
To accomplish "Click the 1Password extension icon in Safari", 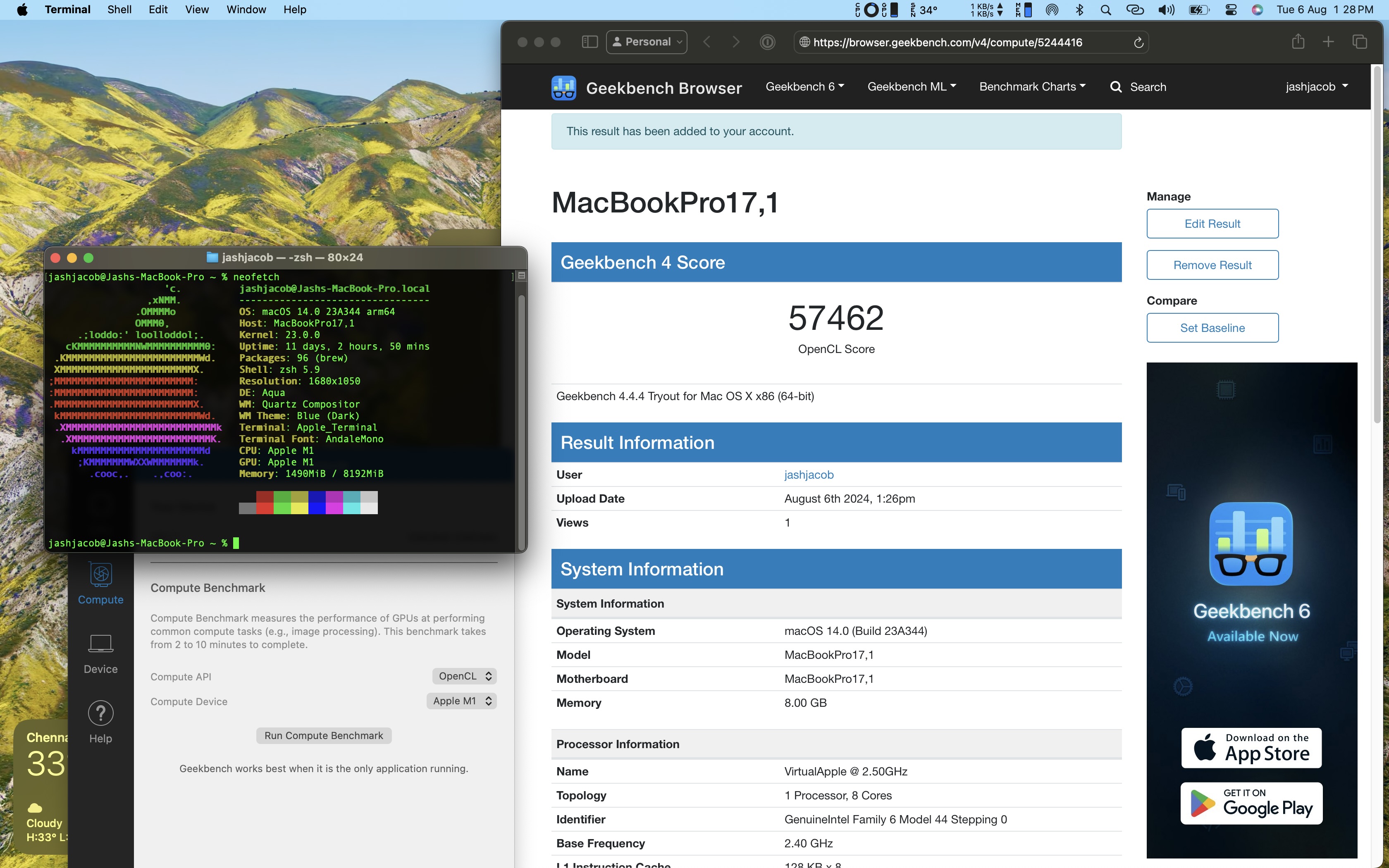I will 767,42.
